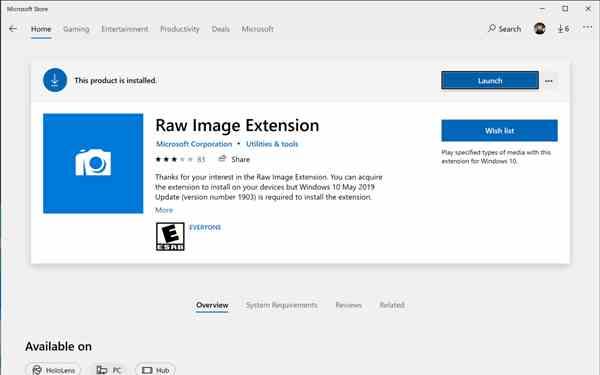The height and width of the screenshot is (375, 600).
Task: Click the 'Raw Image Extension' title
Action: pos(237,126)
